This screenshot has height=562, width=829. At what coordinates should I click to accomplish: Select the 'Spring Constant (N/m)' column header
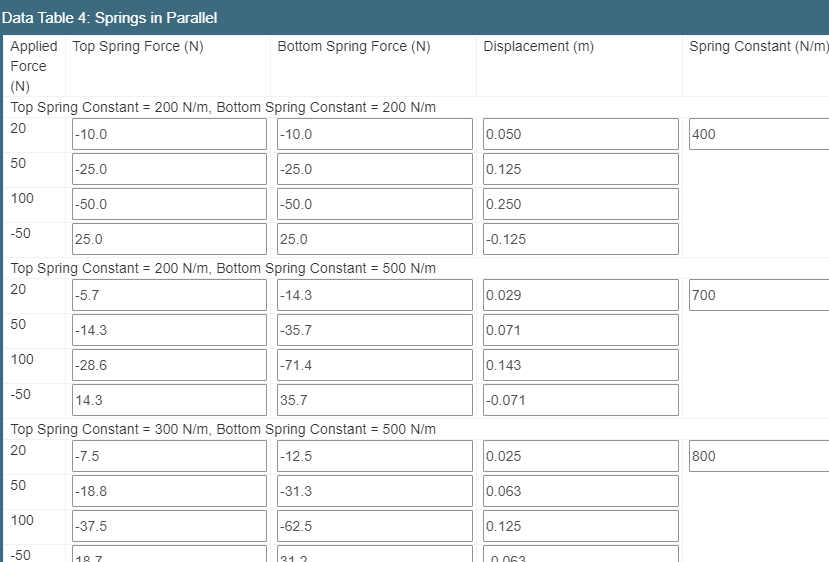click(x=759, y=47)
